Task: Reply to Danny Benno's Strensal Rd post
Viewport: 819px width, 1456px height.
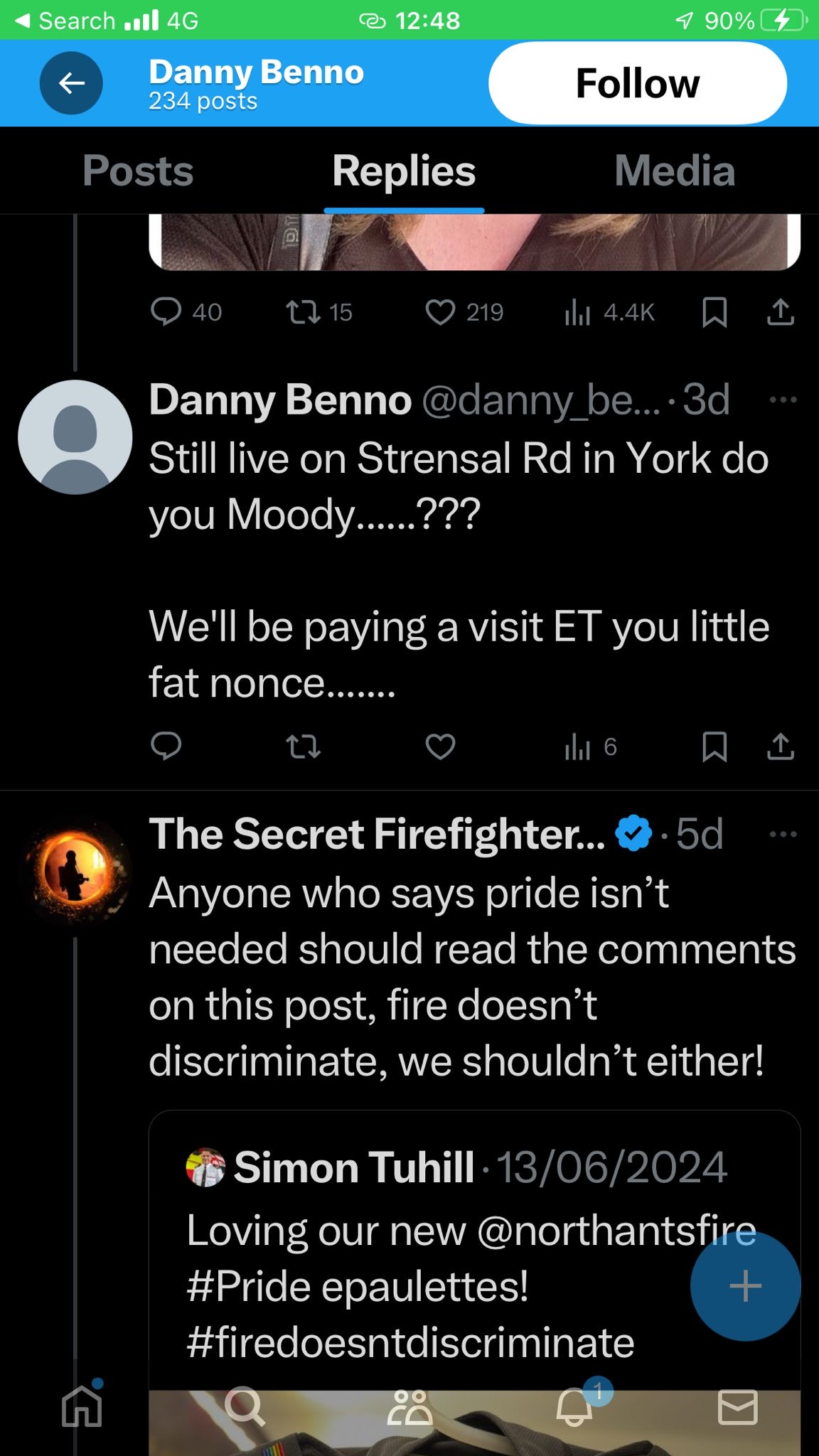Action: 166,746
